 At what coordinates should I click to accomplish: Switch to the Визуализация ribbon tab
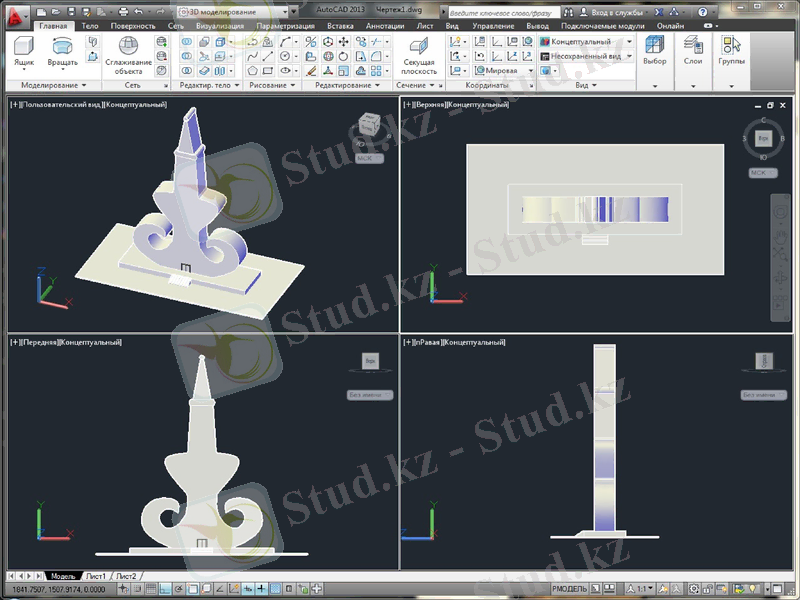coord(219,25)
